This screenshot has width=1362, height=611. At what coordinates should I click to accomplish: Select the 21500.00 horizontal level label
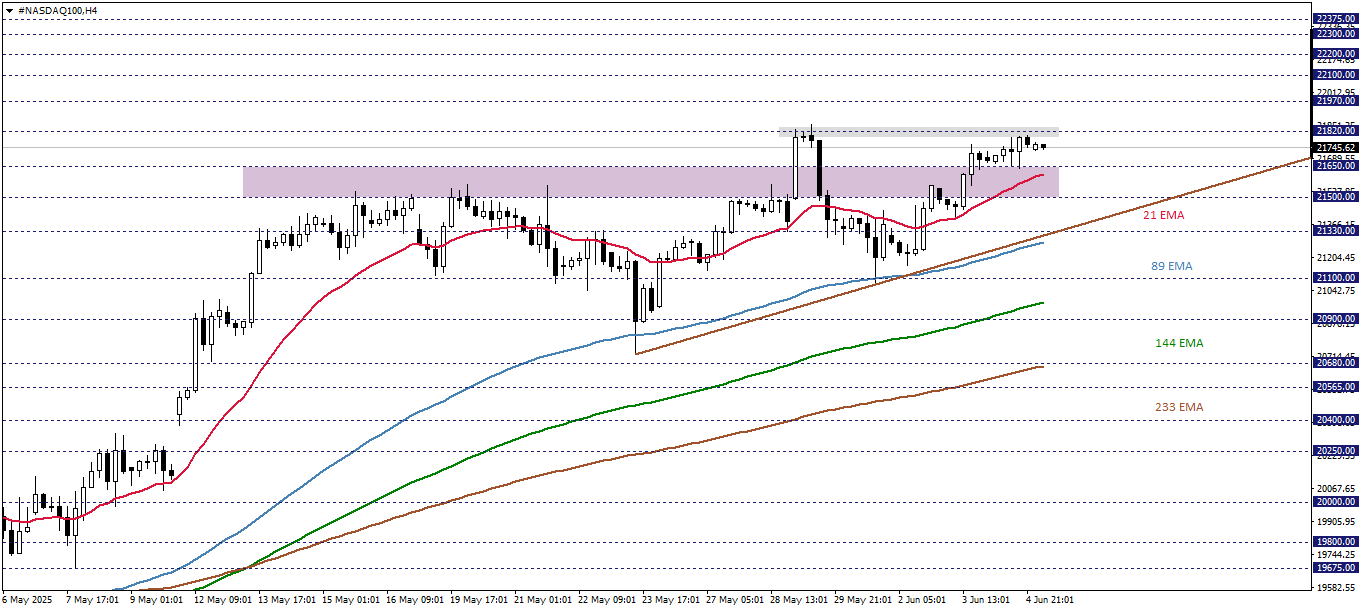pyautogui.click(x=1336, y=197)
